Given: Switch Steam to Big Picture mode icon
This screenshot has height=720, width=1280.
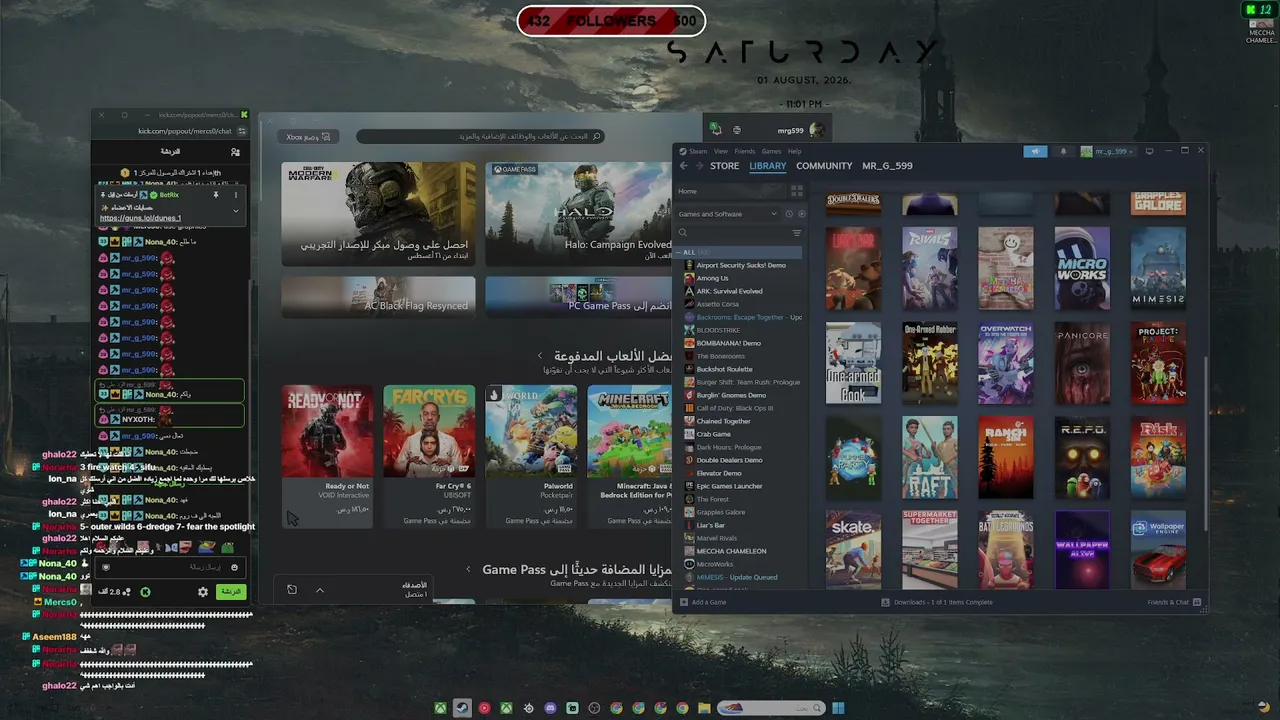Looking at the screenshot, I should [1149, 151].
